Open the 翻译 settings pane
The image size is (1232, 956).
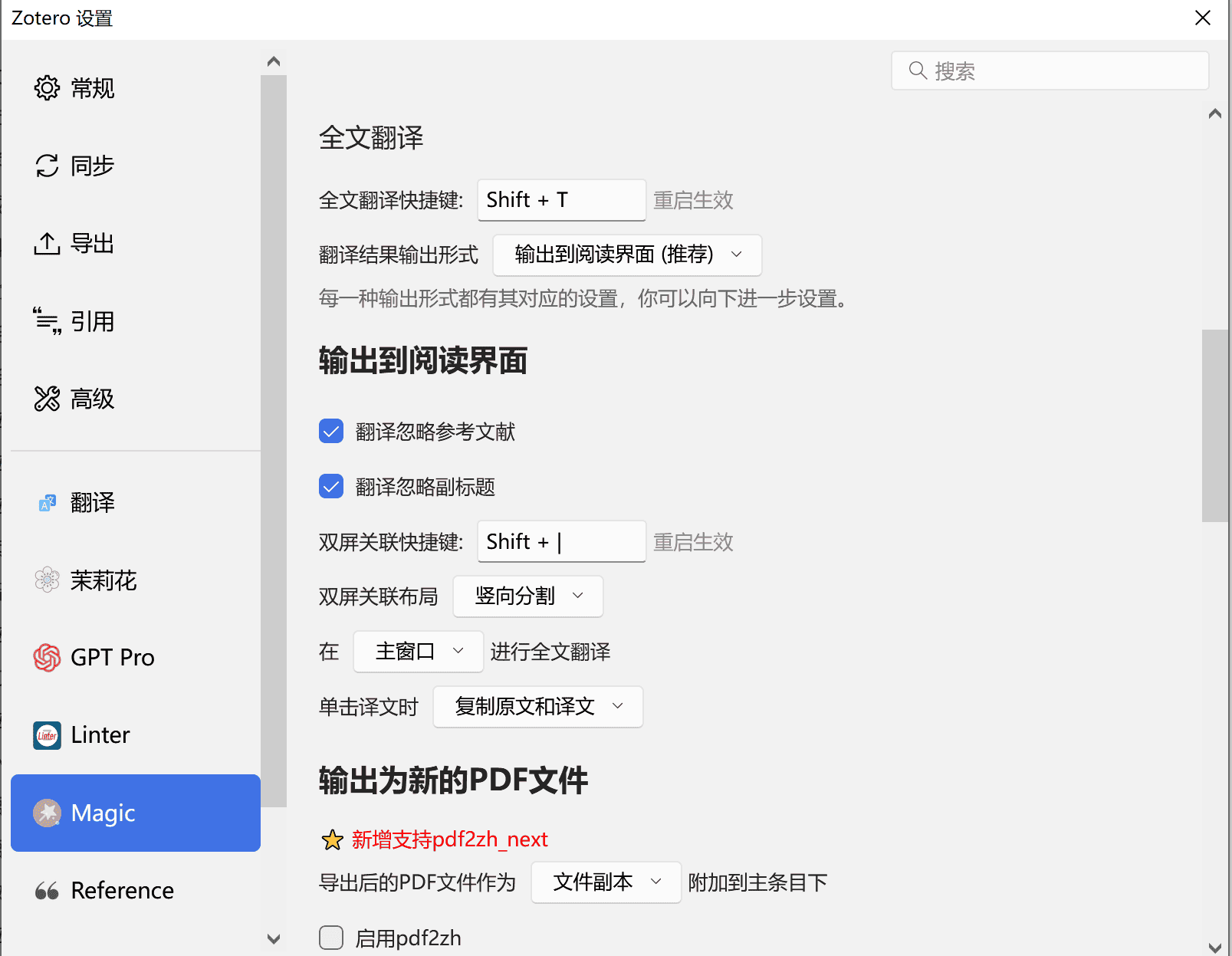[x=92, y=503]
